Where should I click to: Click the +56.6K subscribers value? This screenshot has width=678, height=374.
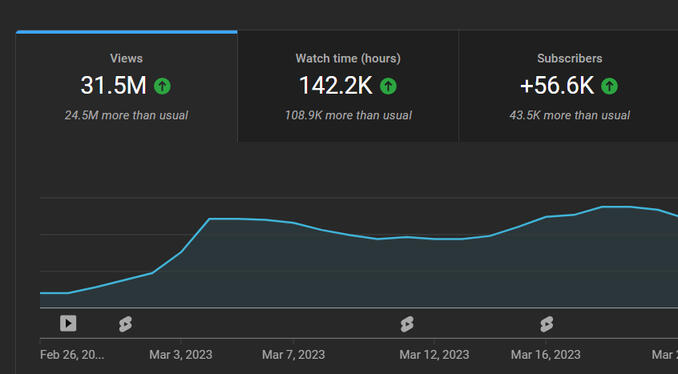557,86
